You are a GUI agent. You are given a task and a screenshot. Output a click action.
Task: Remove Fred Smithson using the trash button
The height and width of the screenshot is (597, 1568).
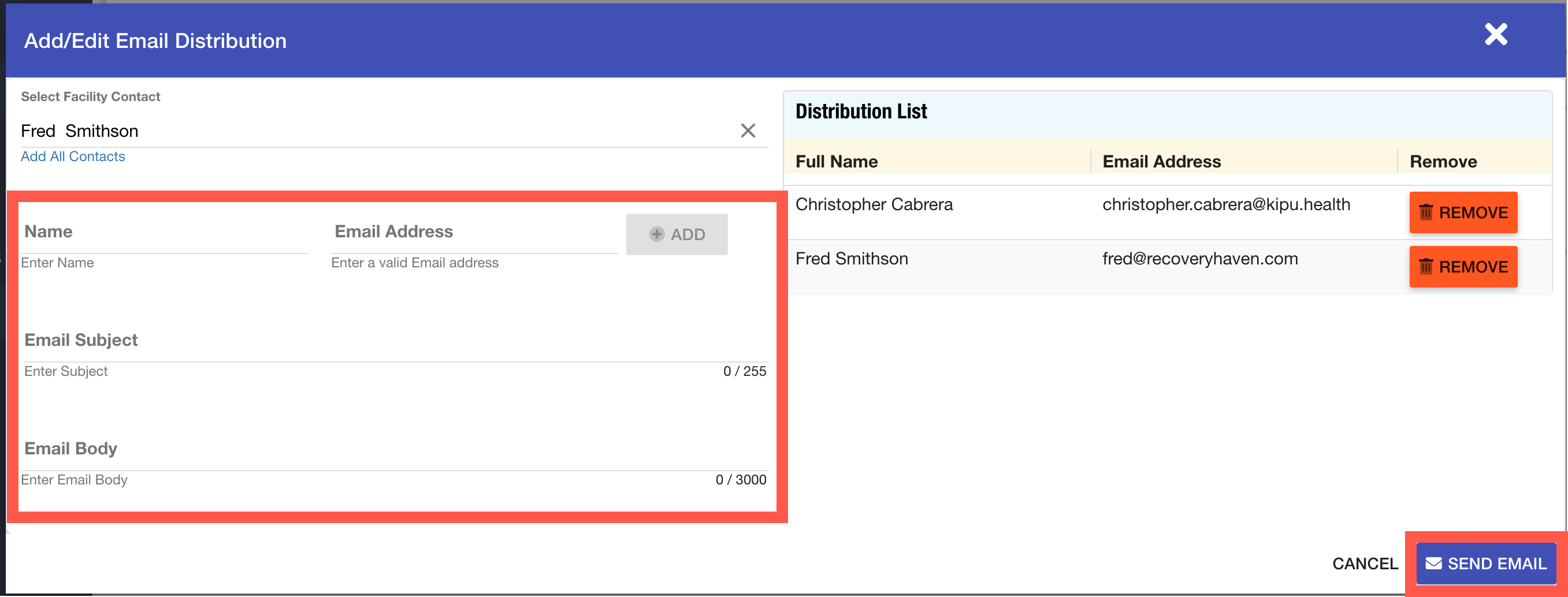[1463, 267]
